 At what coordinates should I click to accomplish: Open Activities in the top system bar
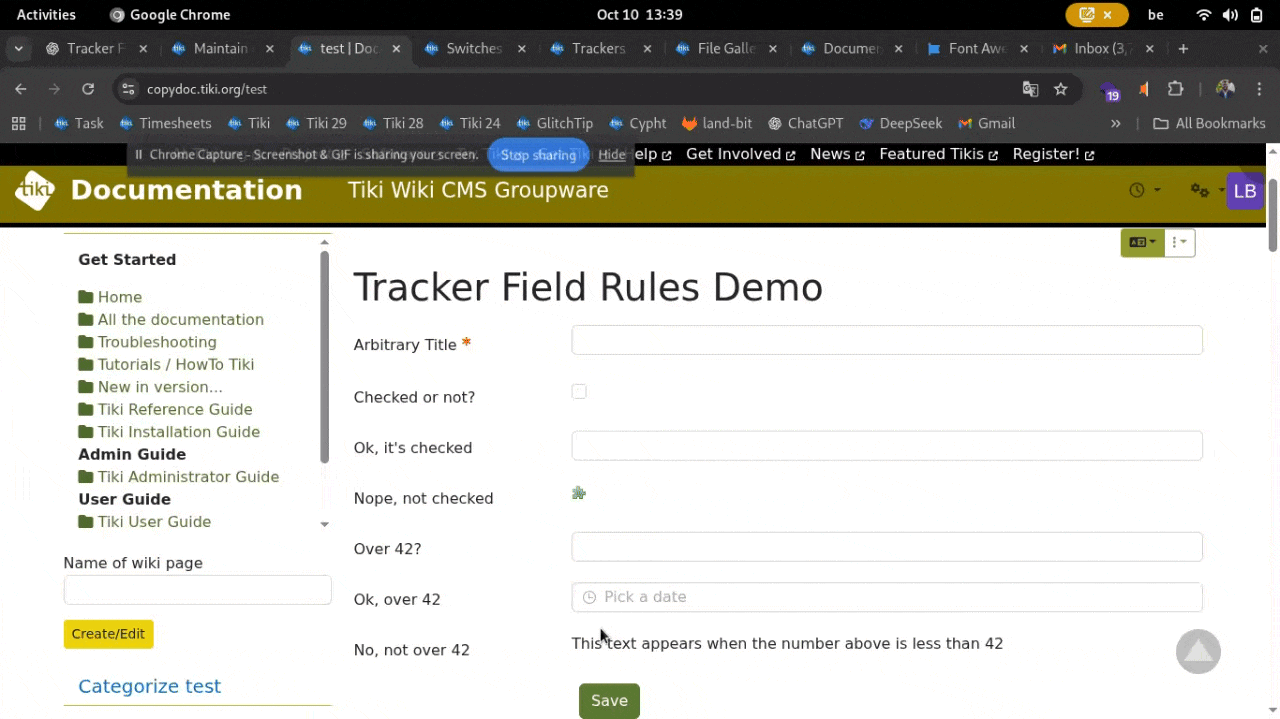[x=46, y=14]
